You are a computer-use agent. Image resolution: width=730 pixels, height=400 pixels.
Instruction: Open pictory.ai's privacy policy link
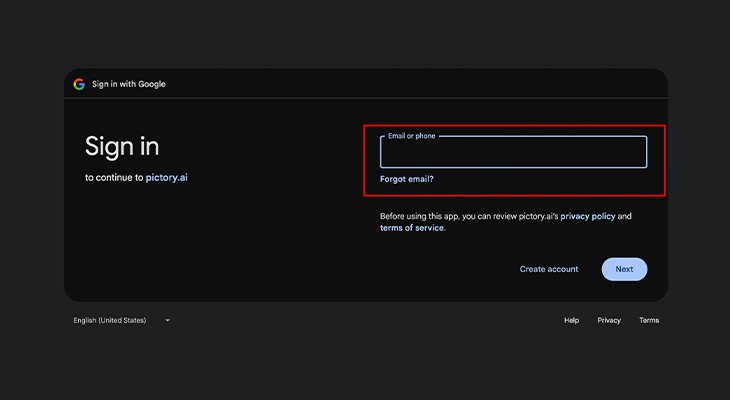coord(594,216)
